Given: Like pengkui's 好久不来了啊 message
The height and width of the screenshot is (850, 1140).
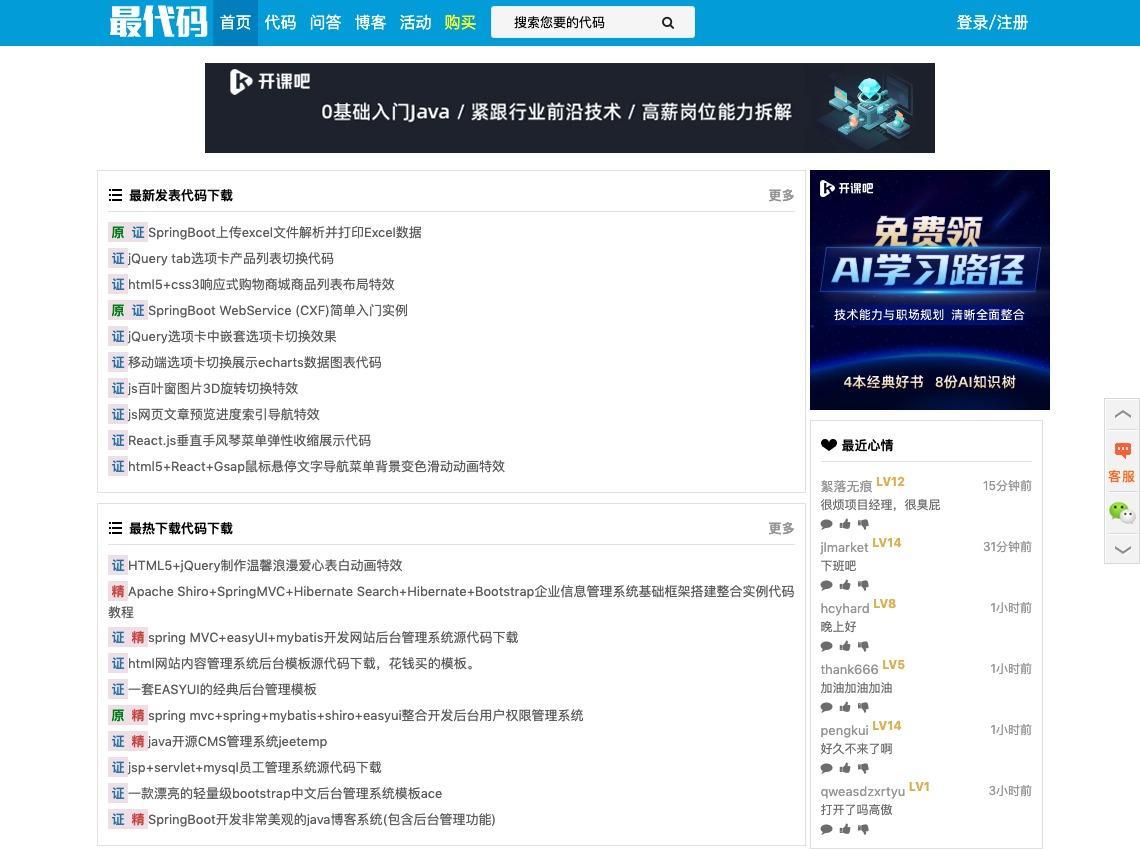Looking at the screenshot, I should (845, 768).
